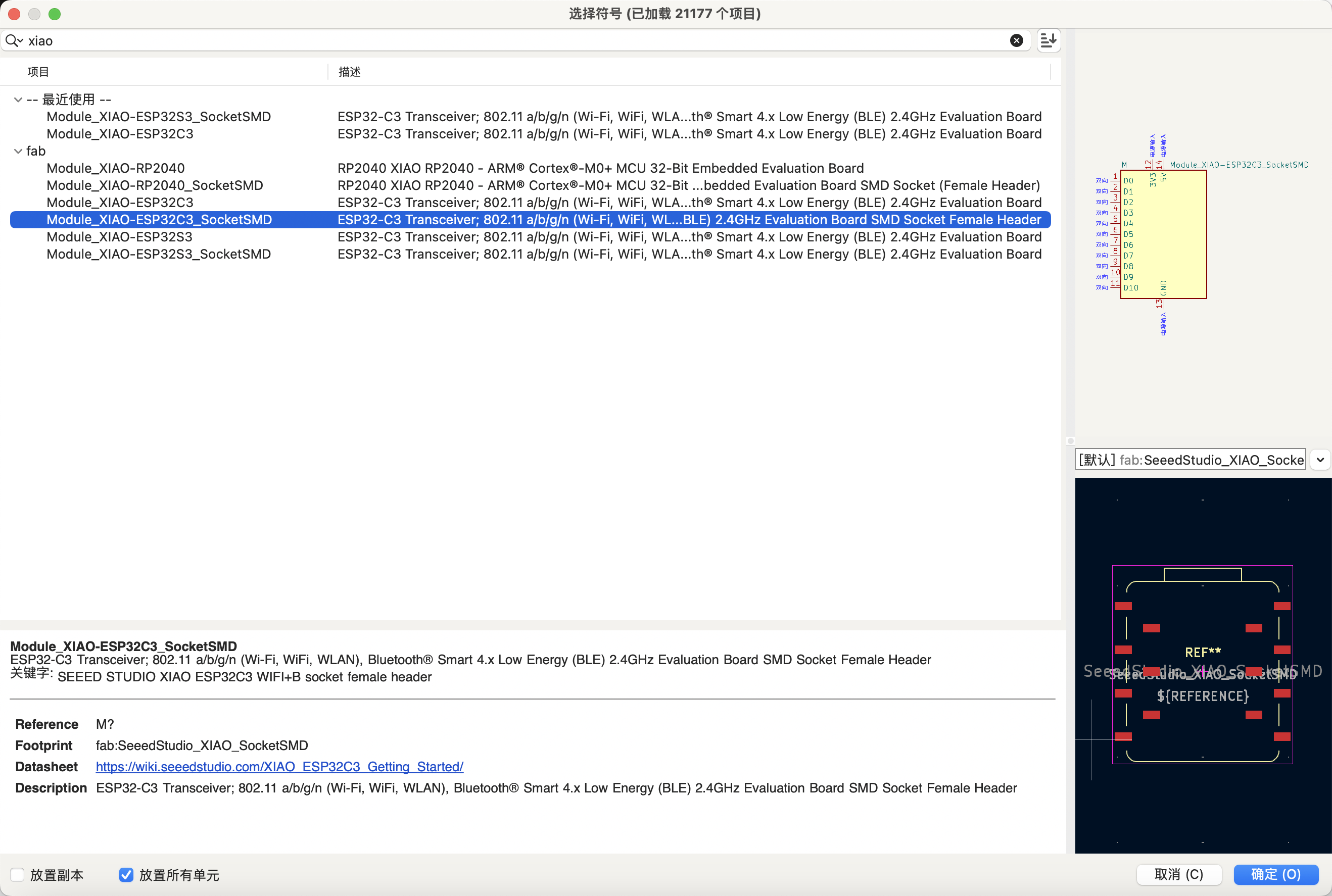Click the keywords line SEEED STUDIO XIAO
This screenshot has height=896, width=1332.
[244, 677]
